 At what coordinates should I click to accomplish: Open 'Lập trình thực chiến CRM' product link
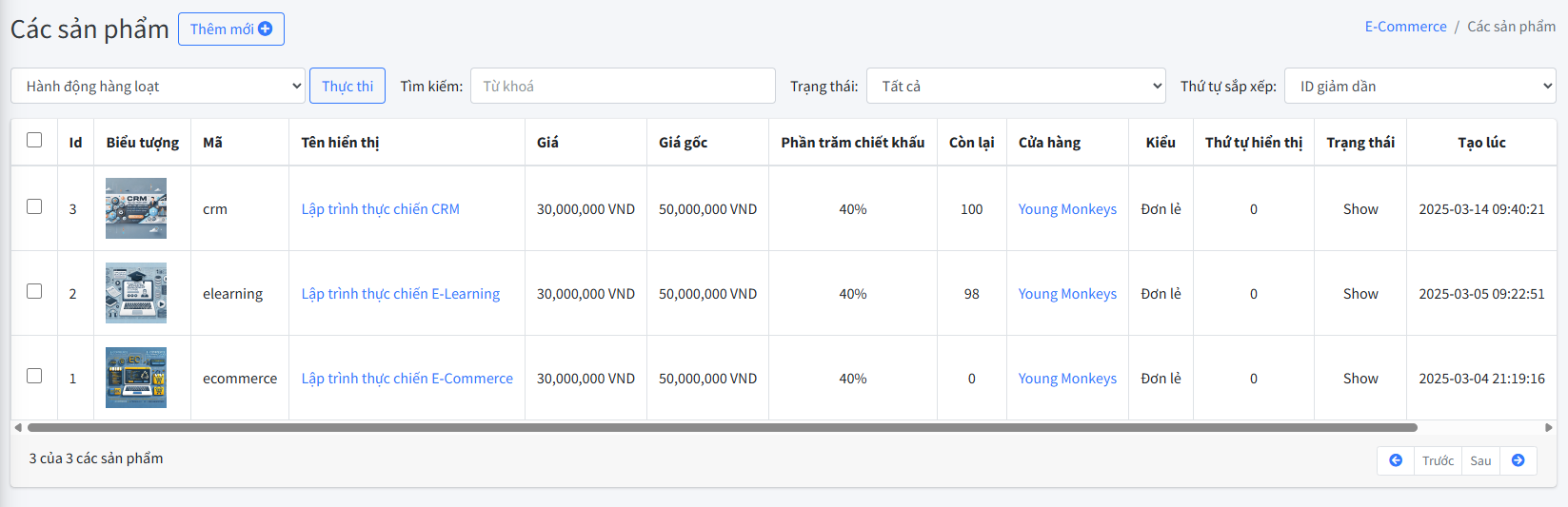pos(380,209)
